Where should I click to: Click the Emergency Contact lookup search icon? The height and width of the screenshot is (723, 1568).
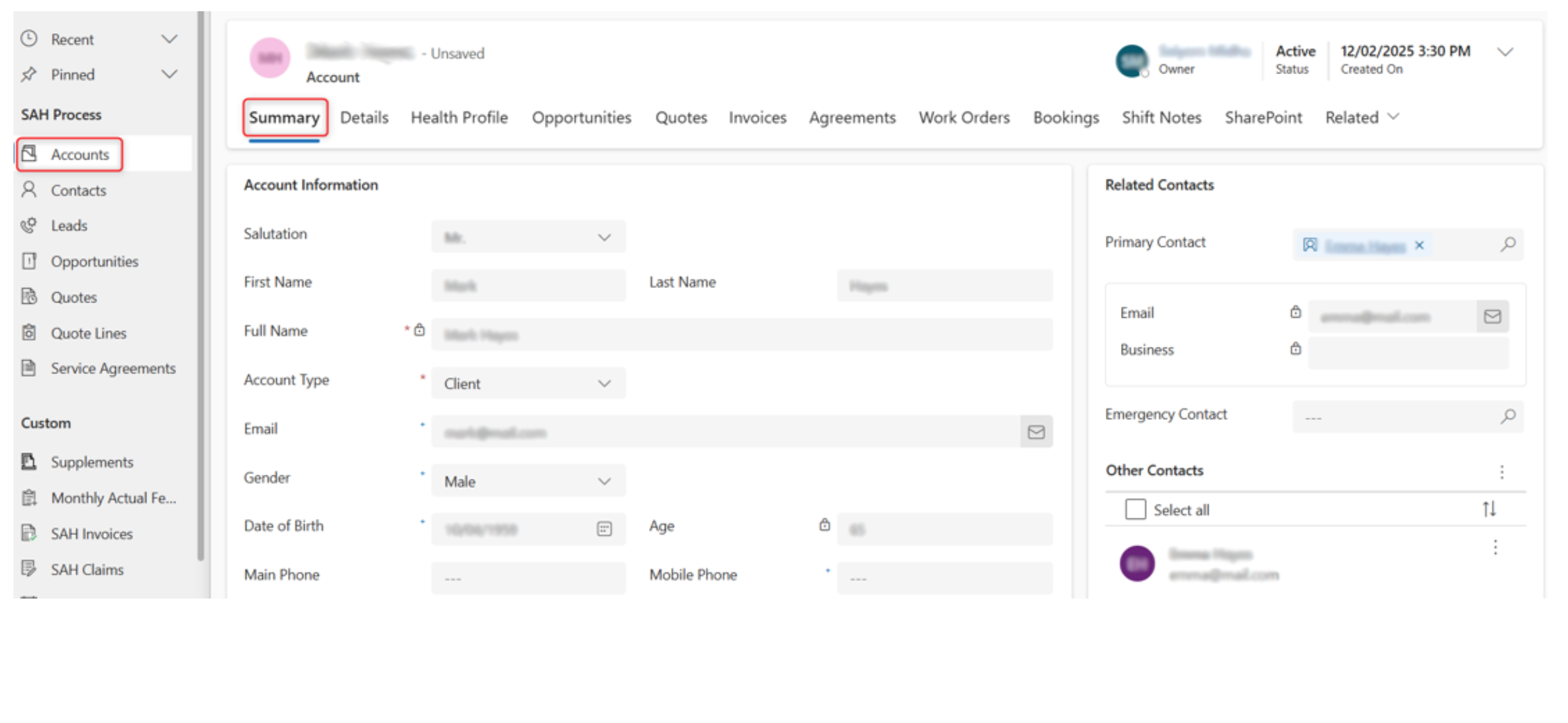click(x=1508, y=416)
